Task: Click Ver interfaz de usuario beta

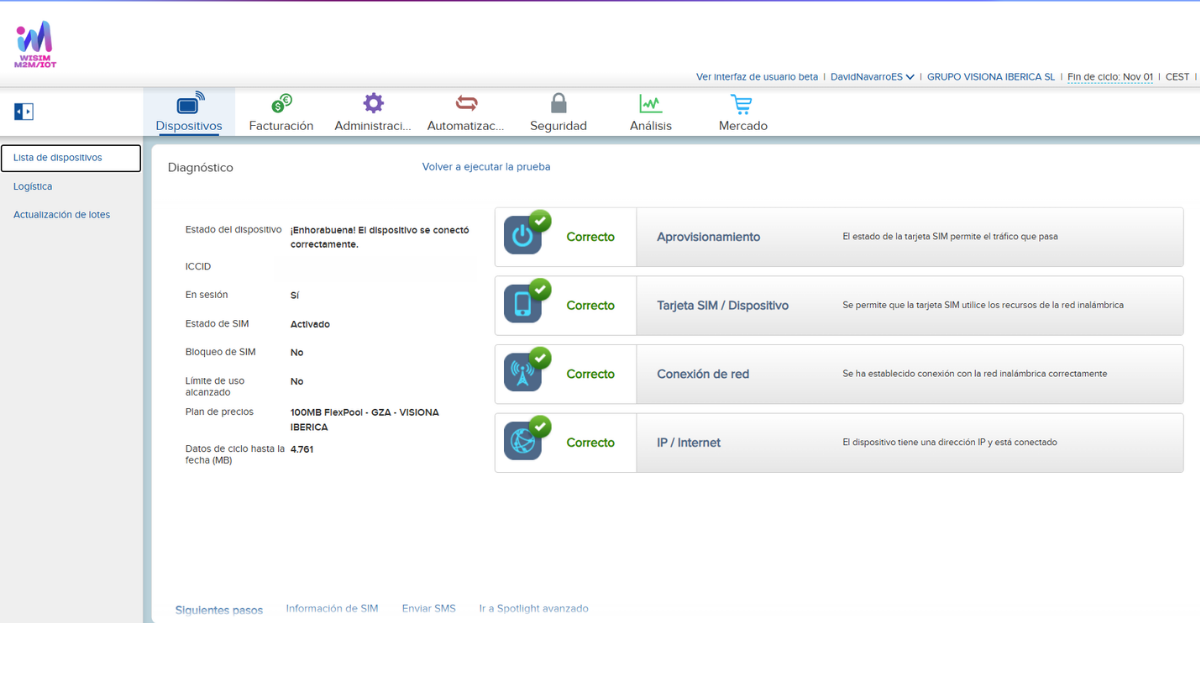Action: click(757, 76)
